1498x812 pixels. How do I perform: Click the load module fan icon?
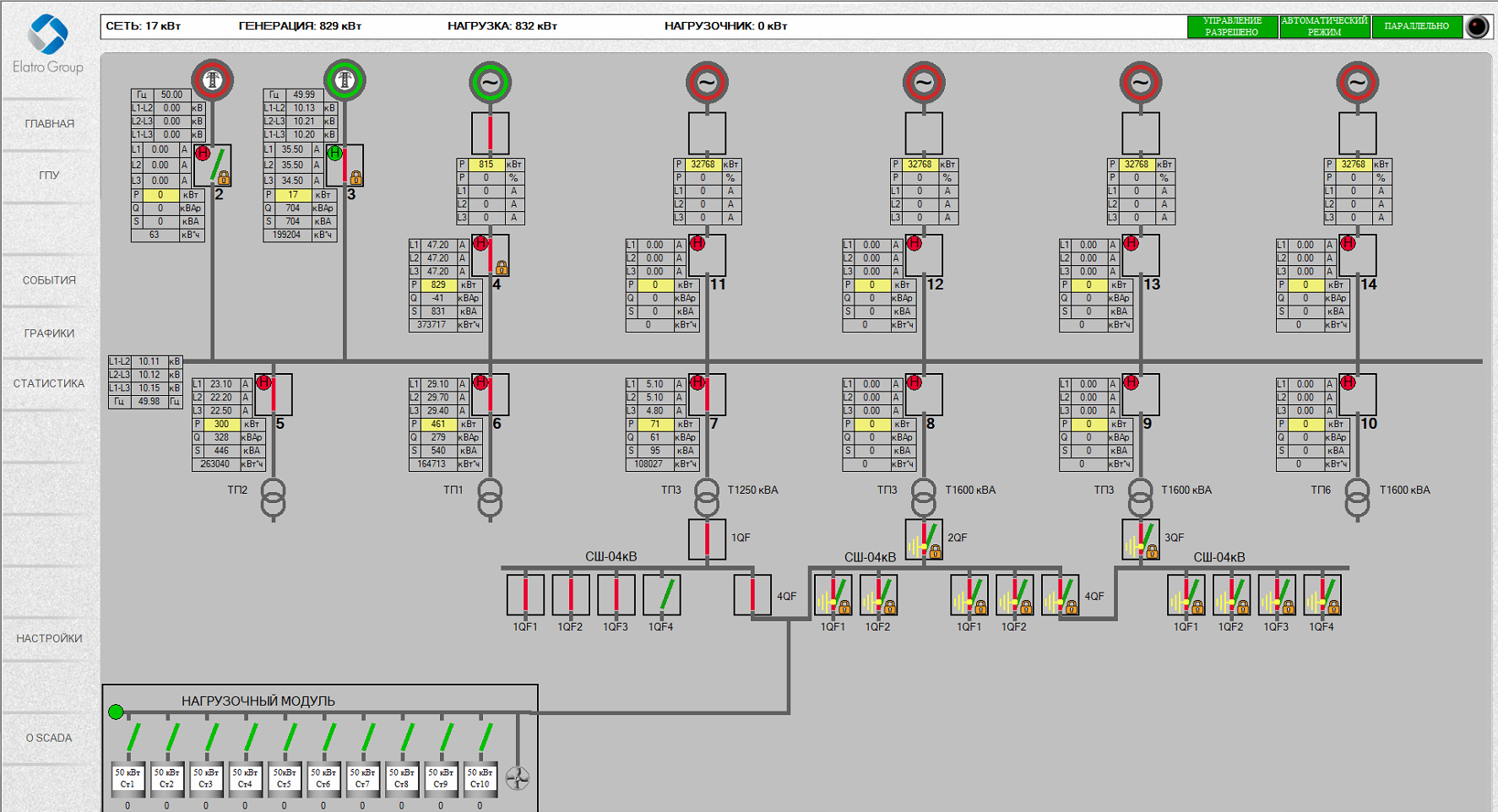pyautogui.click(x=517, y=777)
